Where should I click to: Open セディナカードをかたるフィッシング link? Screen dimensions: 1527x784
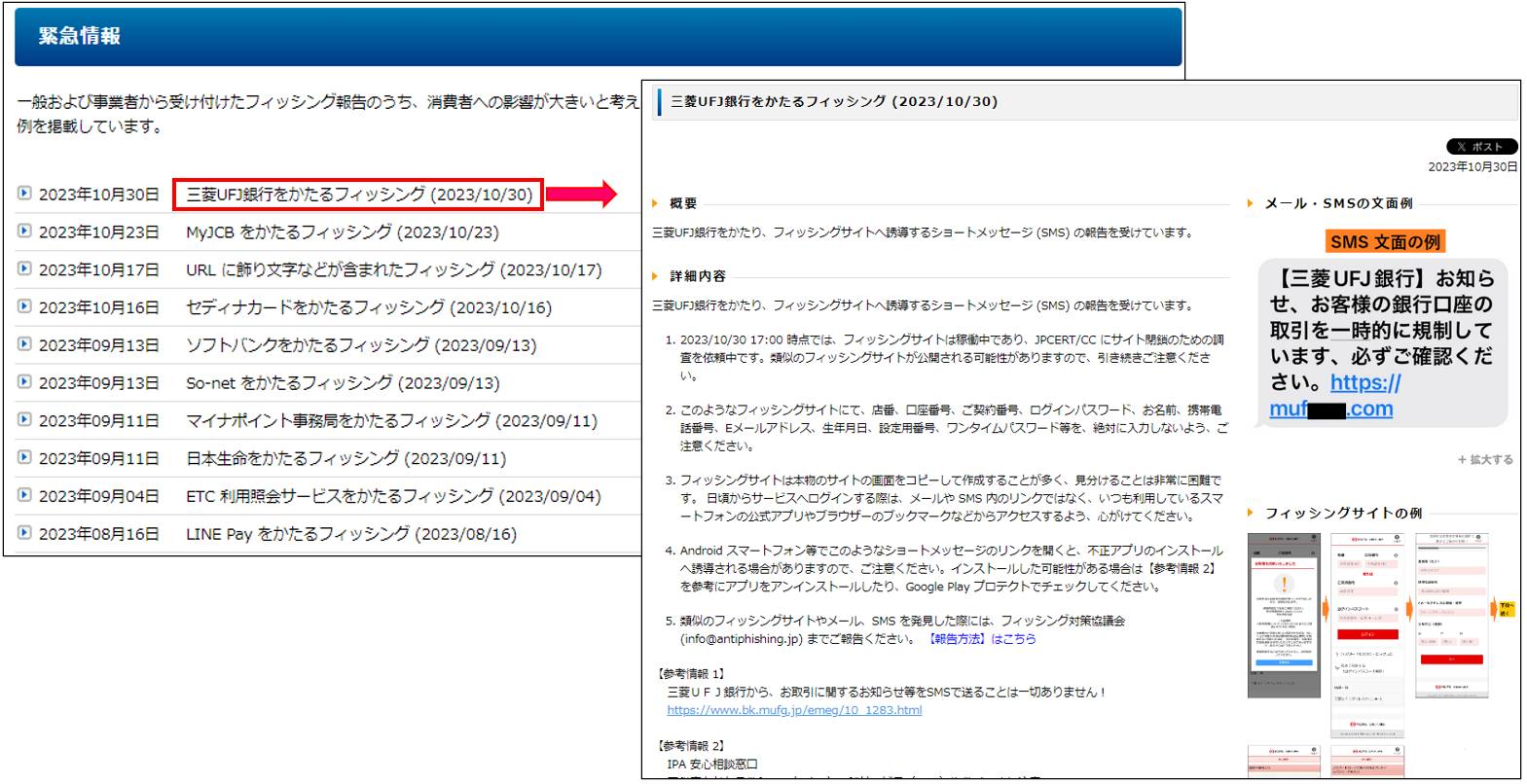click(369, 307)
